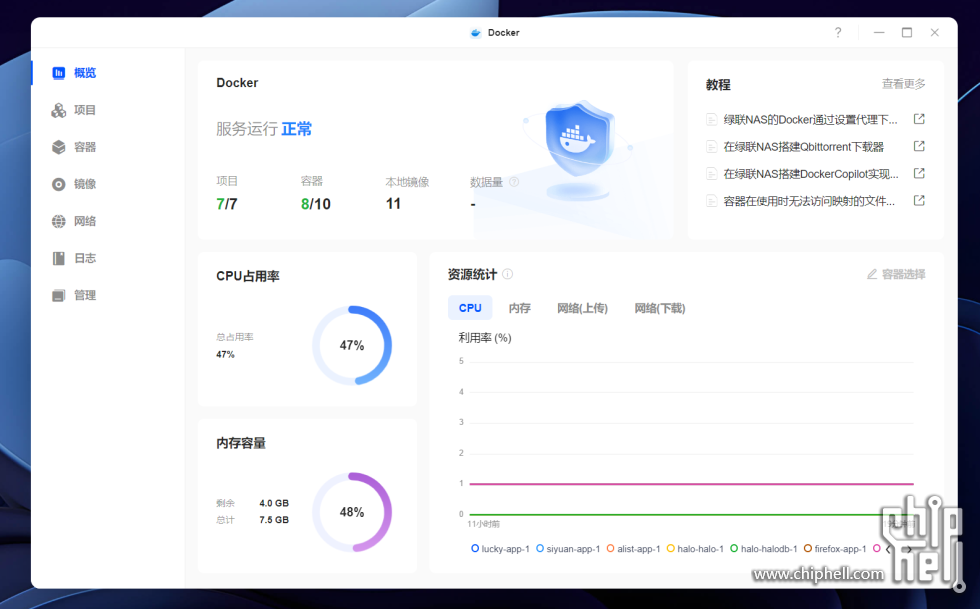The image size is (980, 609).
Task: Click the help question mark icon in title bar
Action: [838, 33]
